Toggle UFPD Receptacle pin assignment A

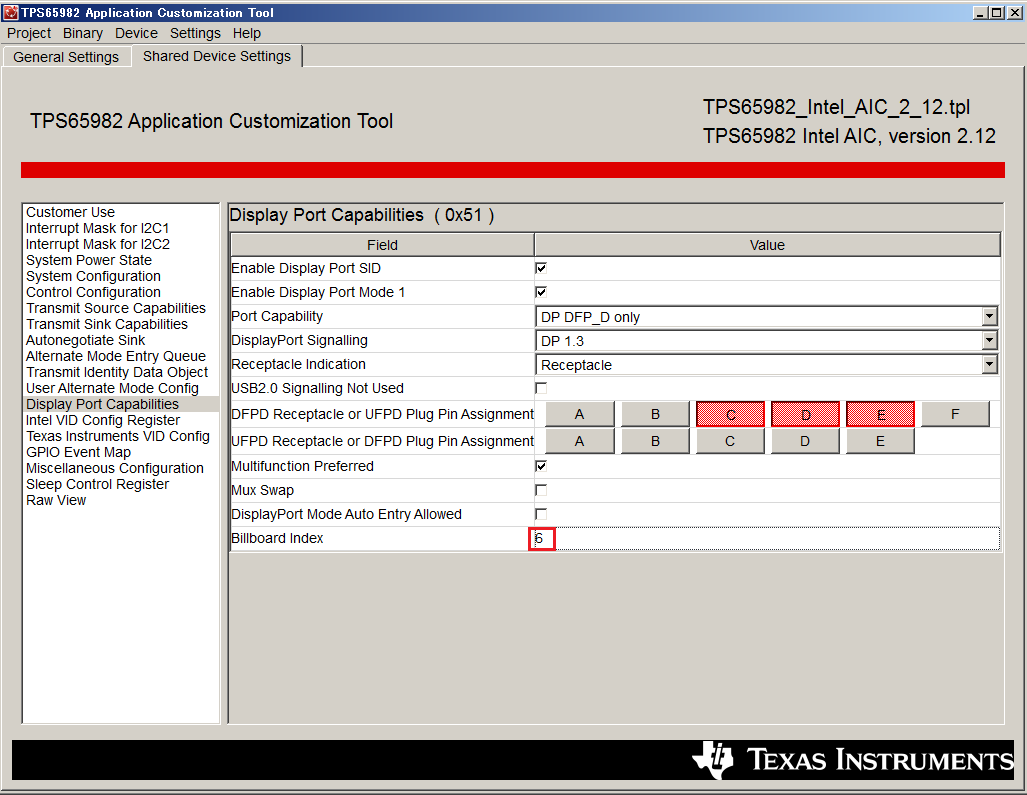pos(580,441)
